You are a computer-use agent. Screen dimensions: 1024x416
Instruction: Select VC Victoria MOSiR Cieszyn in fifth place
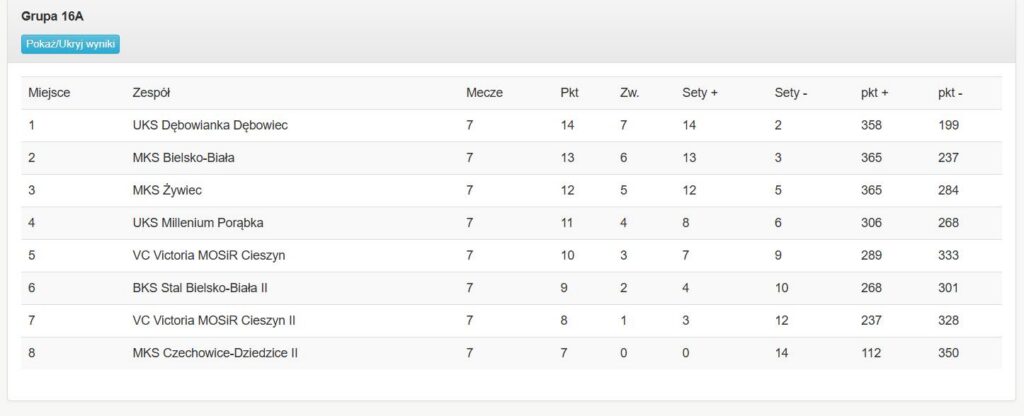[x=209, y=255]
